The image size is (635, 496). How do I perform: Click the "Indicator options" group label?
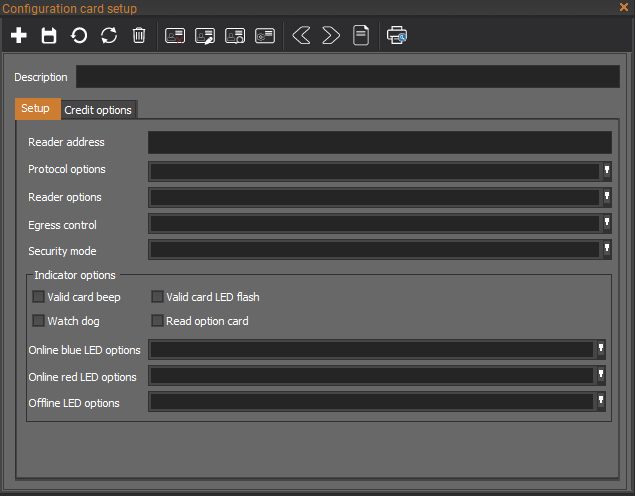click(75, 275)
